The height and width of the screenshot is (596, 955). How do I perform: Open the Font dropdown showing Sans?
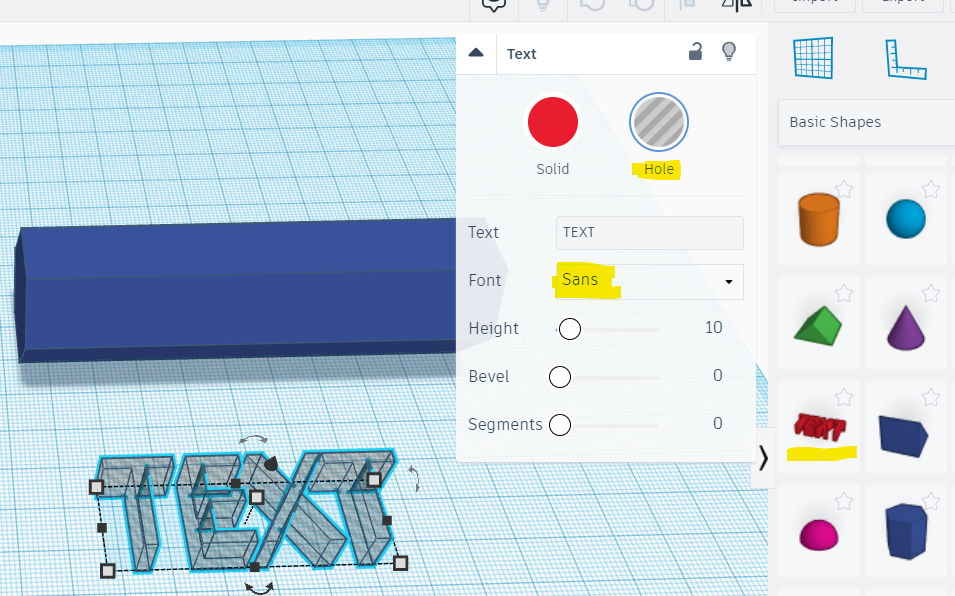pyautogui.click(x=649, y=281)
